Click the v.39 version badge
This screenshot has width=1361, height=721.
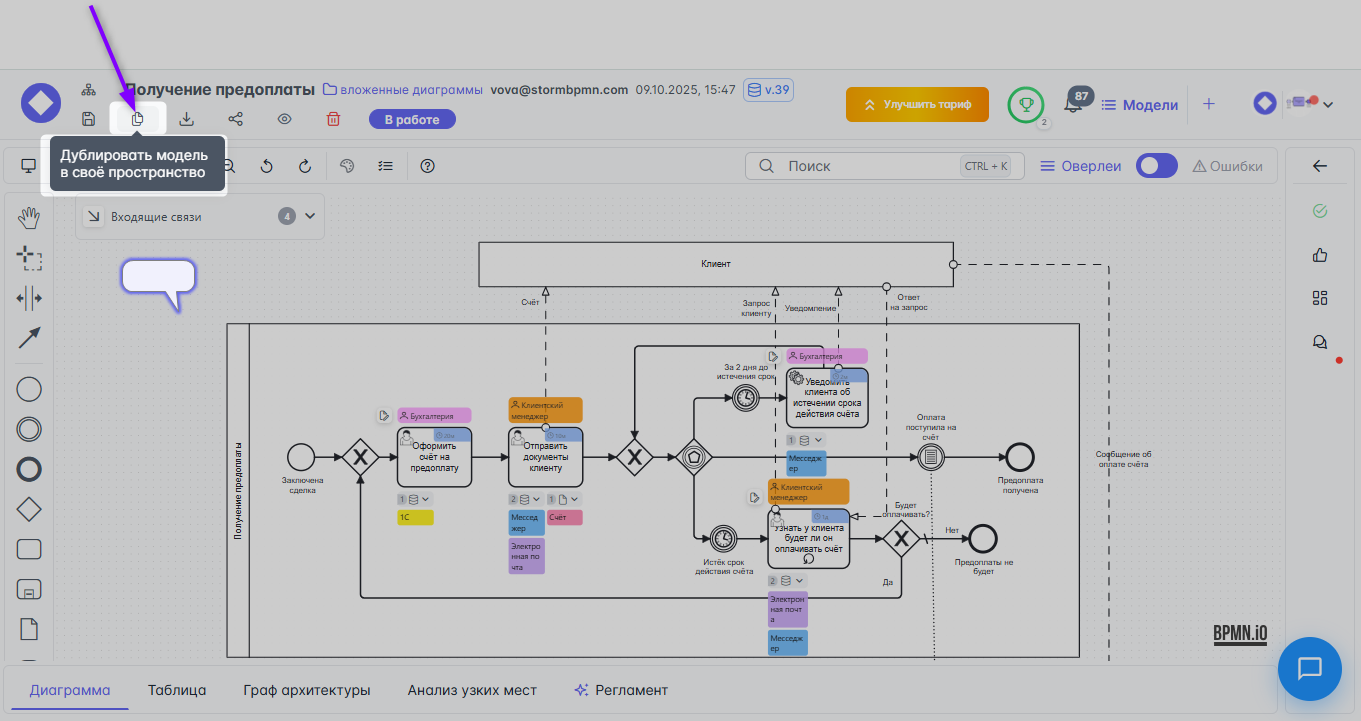coord(769,90)
